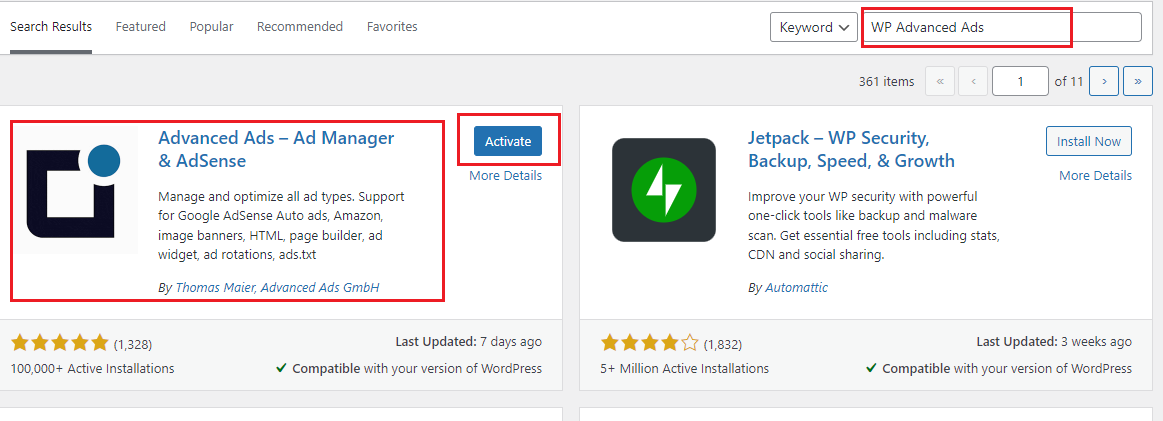Jump to last page of results

coord(1137,82)
